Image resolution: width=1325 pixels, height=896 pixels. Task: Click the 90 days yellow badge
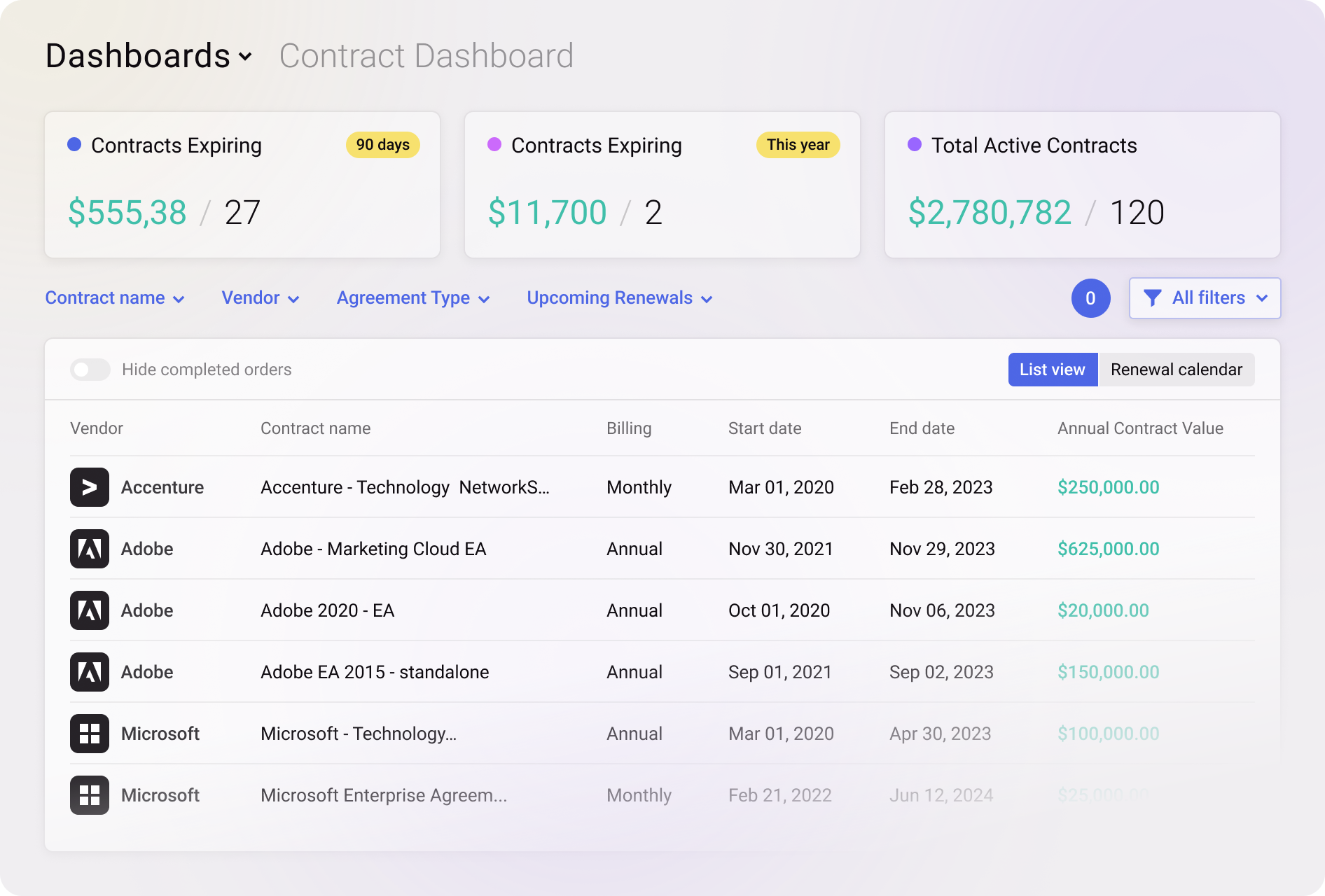coord(383,145)
